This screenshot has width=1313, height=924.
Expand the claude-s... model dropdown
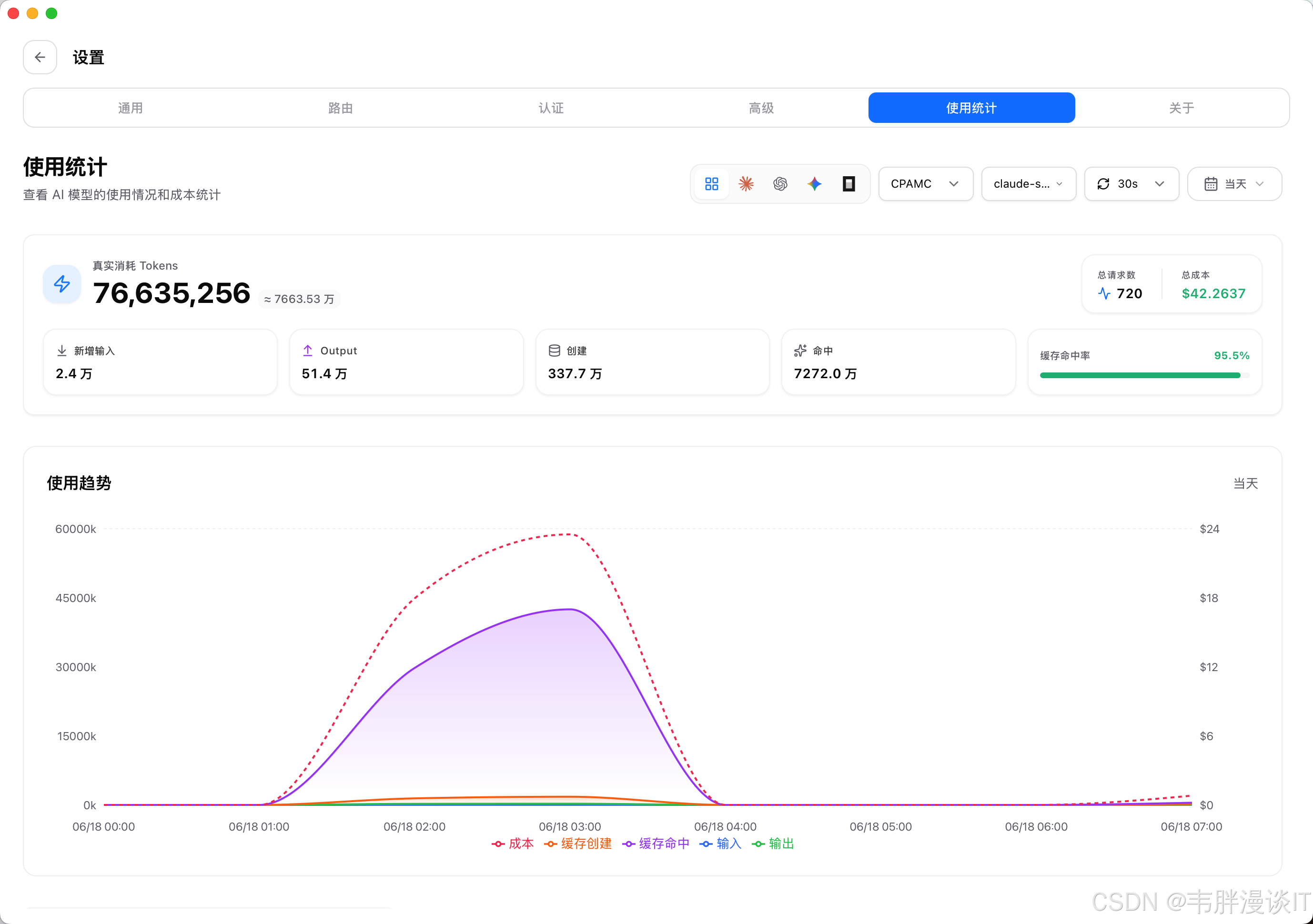coord(1029,183)
